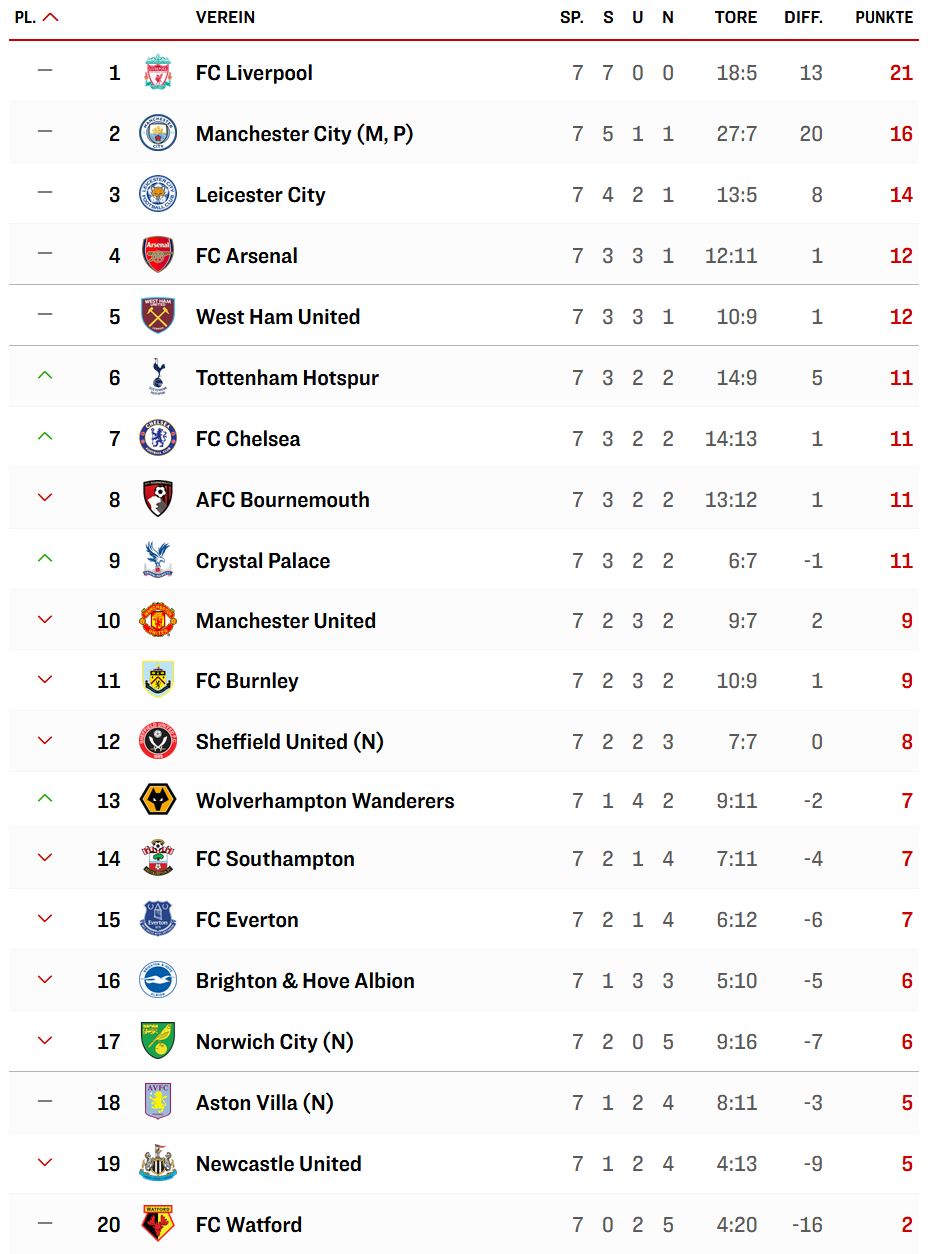Open the FC Arsenal team link
Image resolution: width=932 pixels, height=1254 pixels.
[246, 256]
